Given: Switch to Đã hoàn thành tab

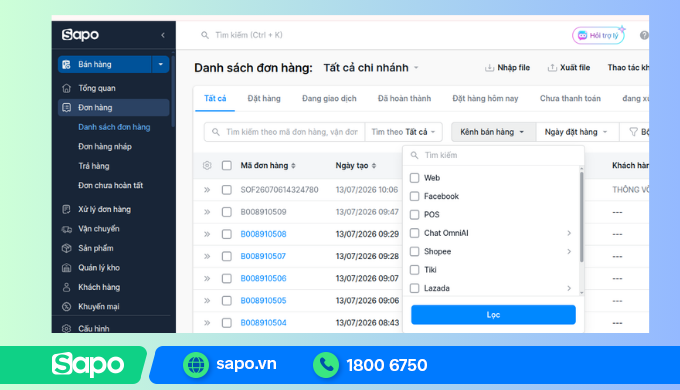Looking at the screenshot, I should pos(404,98).
